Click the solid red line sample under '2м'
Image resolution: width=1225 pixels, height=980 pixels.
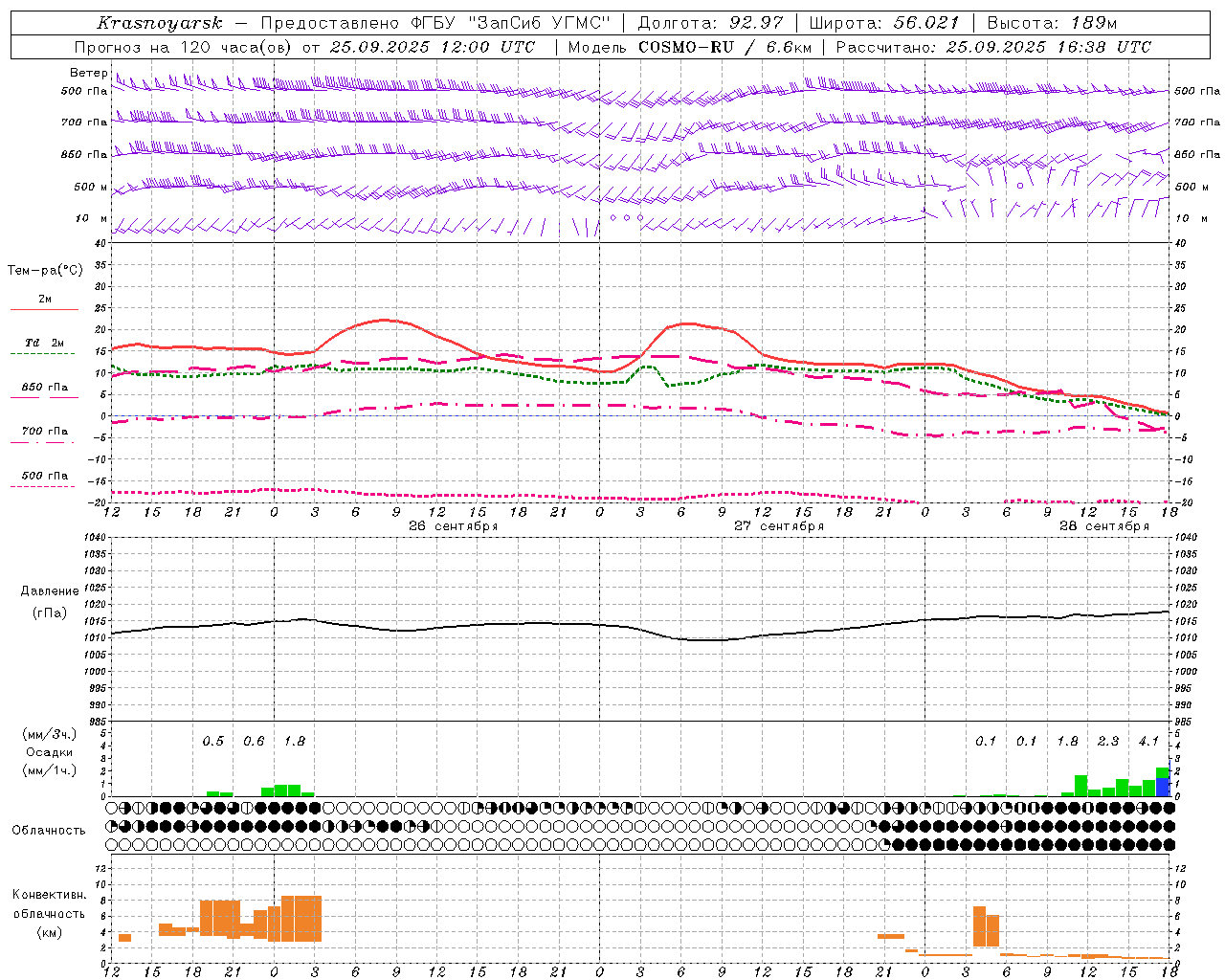coord(44,310)
